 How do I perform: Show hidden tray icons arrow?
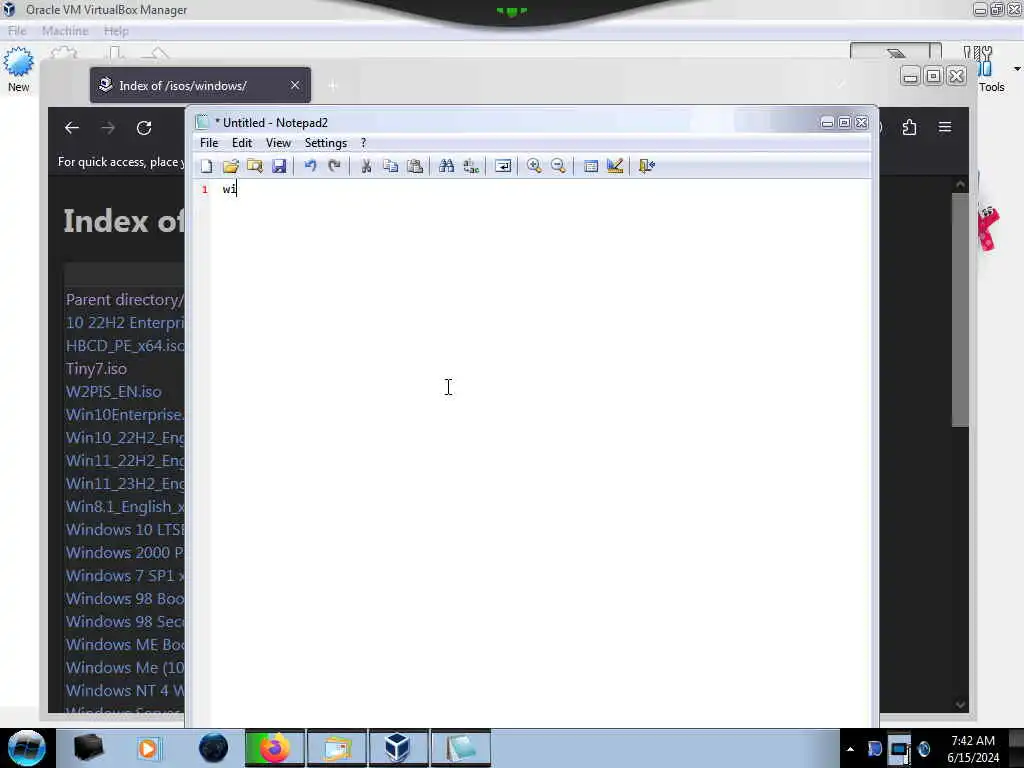coord(850,749)
